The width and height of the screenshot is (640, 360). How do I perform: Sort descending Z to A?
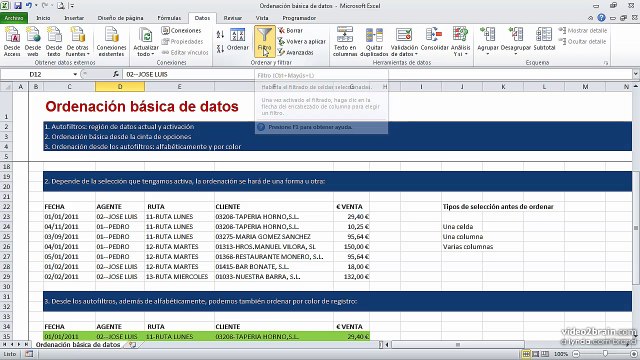[220, 49]
